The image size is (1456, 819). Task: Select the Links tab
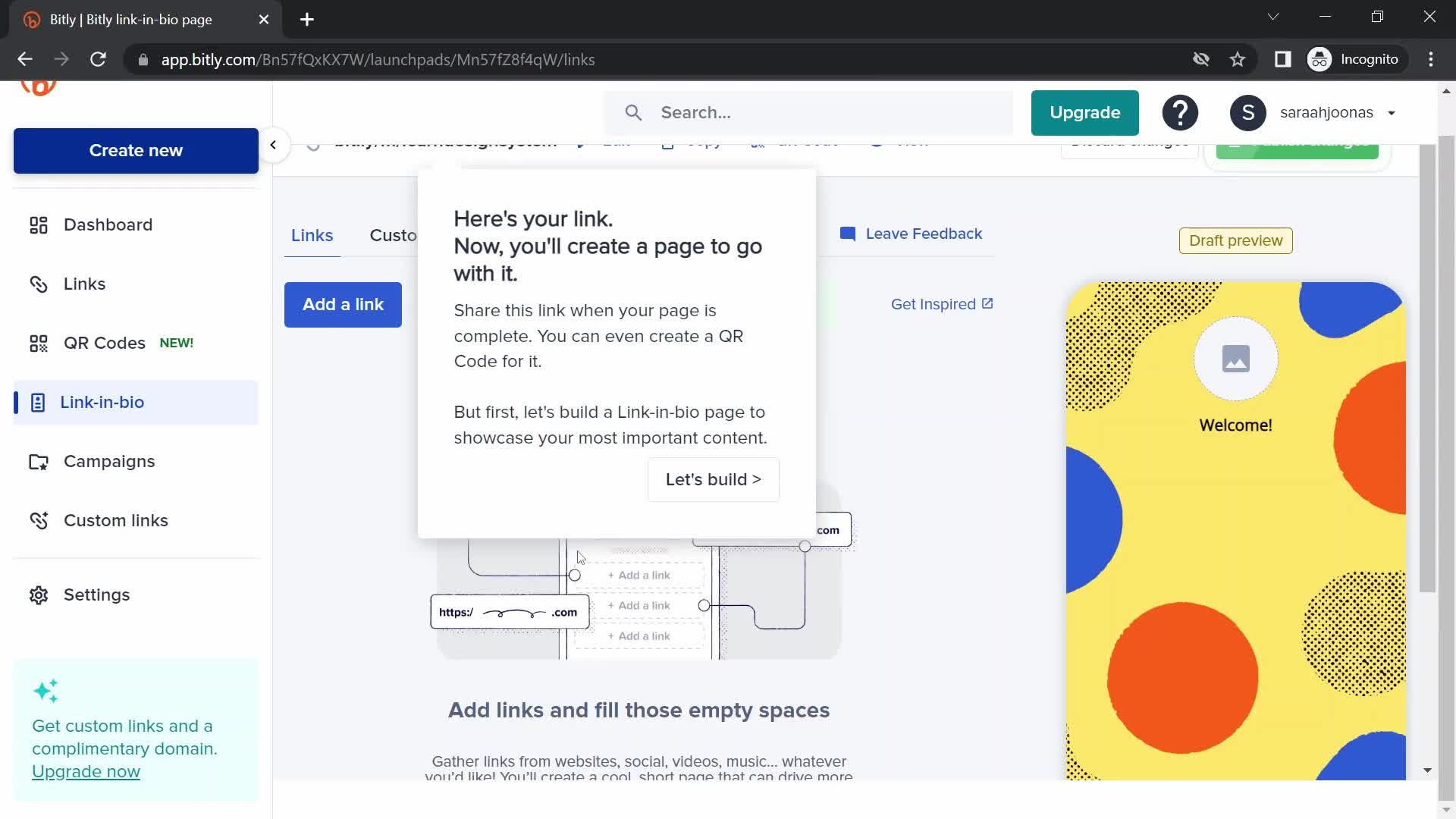tap(312, 235)
